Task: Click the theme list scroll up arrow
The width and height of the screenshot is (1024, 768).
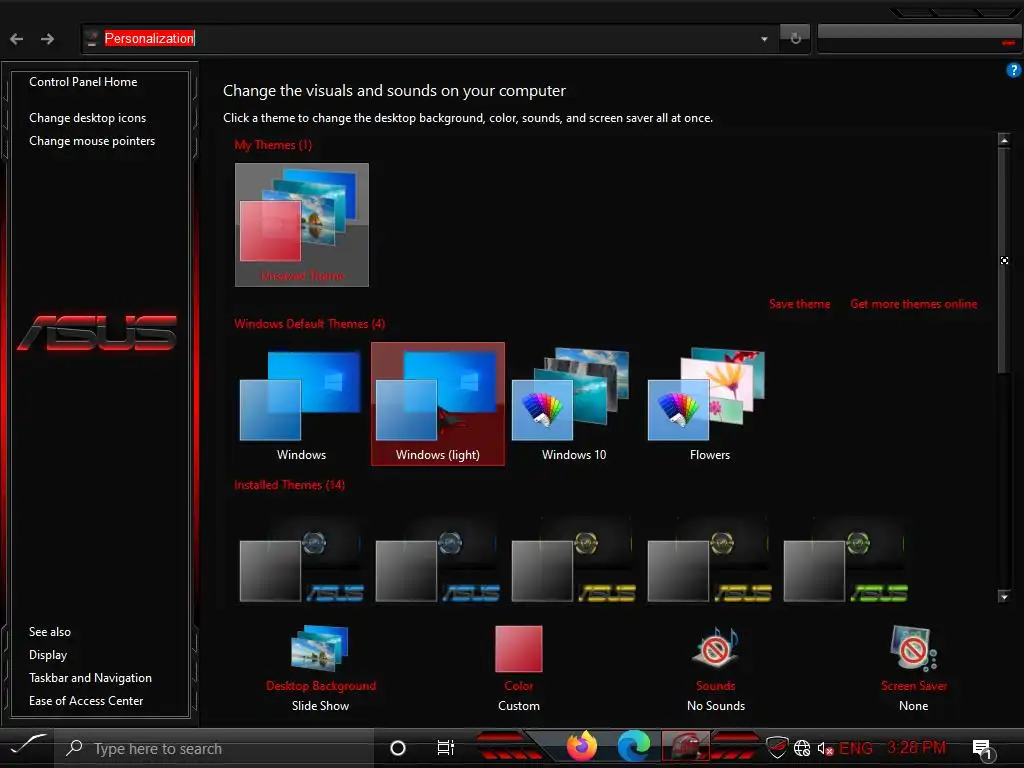Action: click(x=1004, y=139)
